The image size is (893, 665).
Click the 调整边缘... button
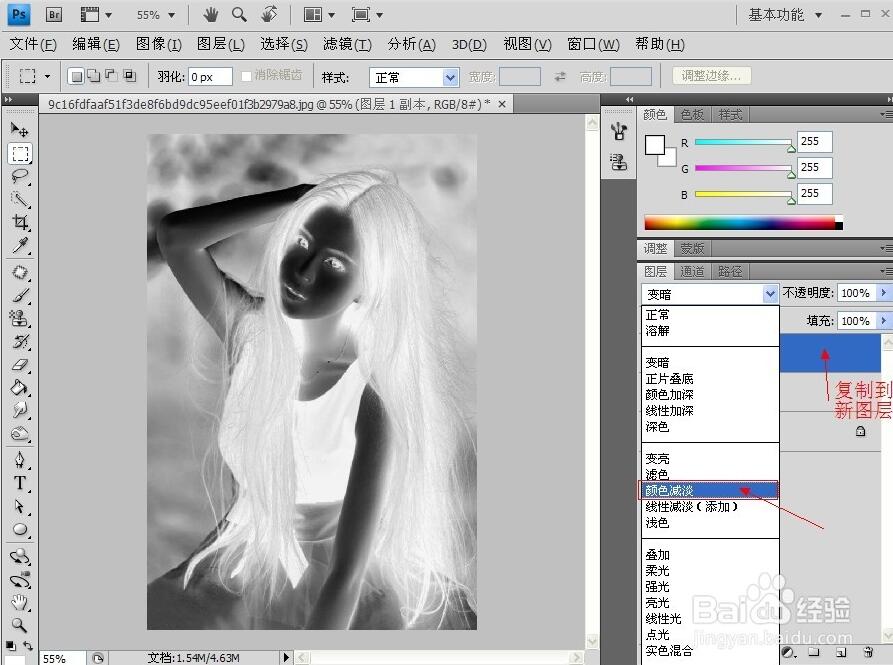pos(711,76)
